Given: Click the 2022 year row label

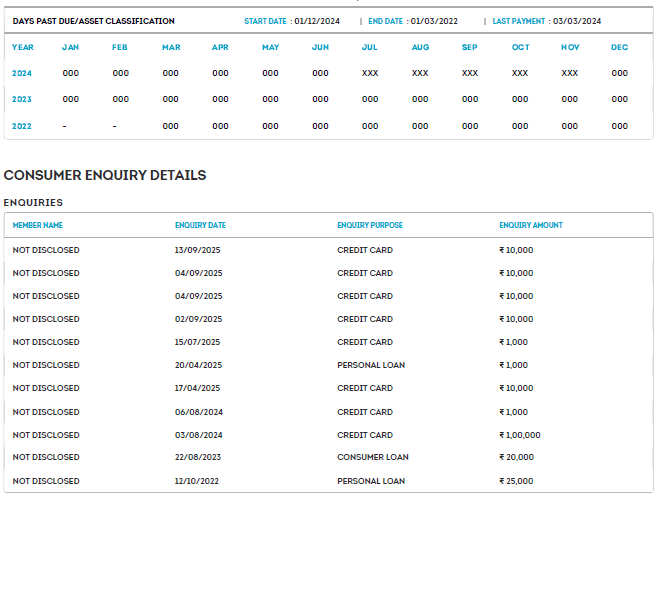Looking at the screenshot, I should [x=22, y=126].
